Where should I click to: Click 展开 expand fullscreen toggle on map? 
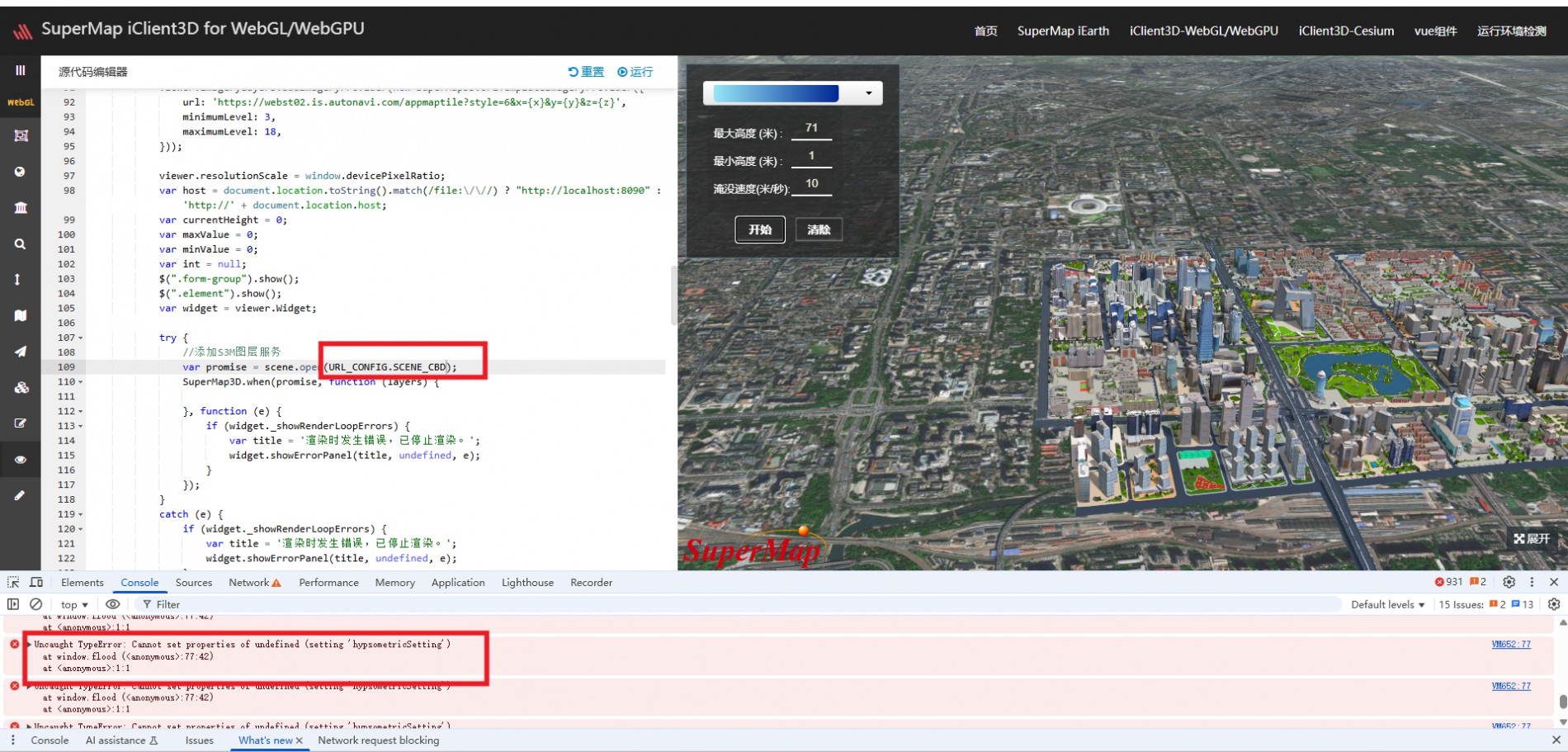click(x=1532, y=538)
